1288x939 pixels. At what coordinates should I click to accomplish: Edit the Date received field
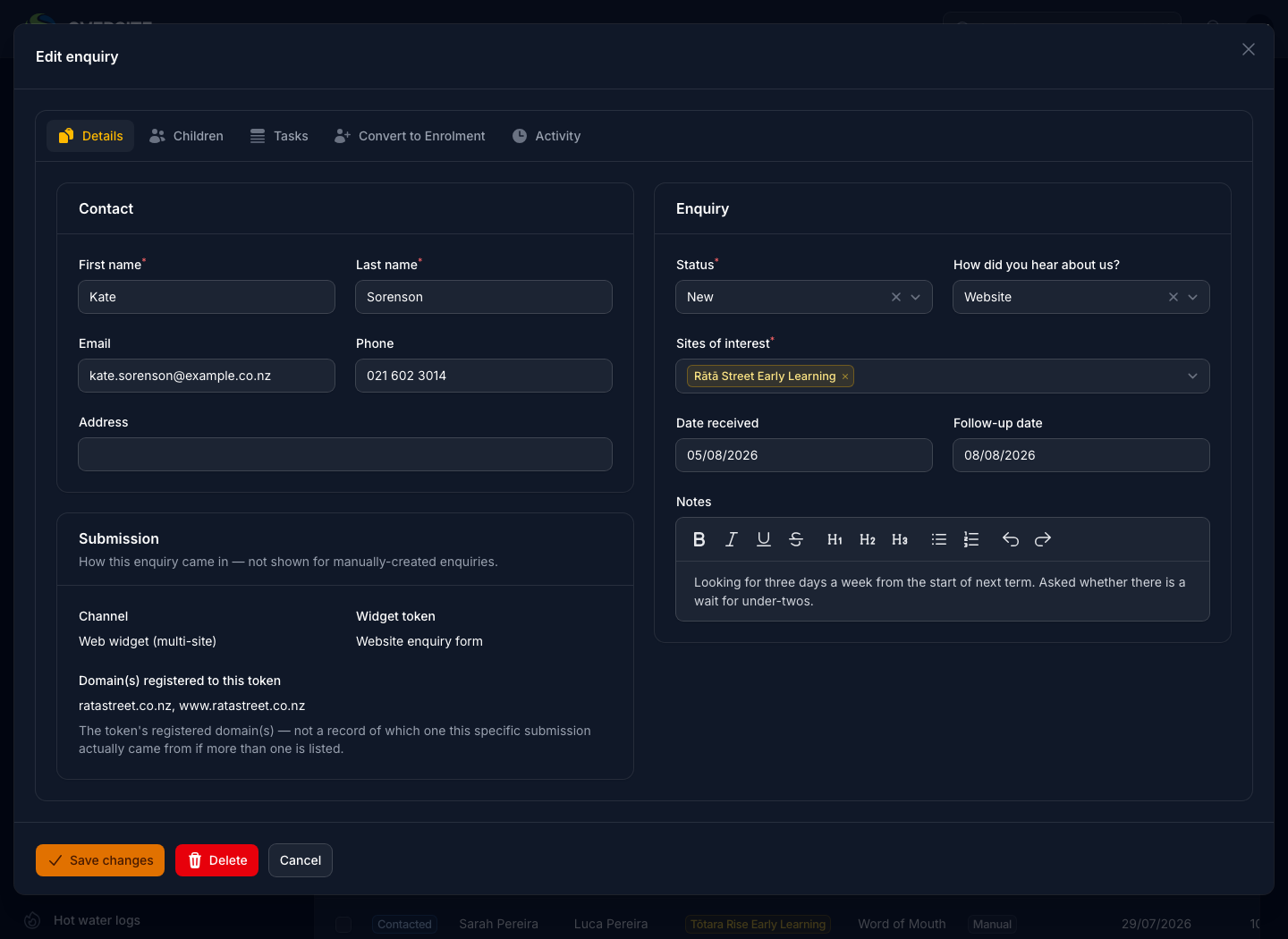pos(804,455)
